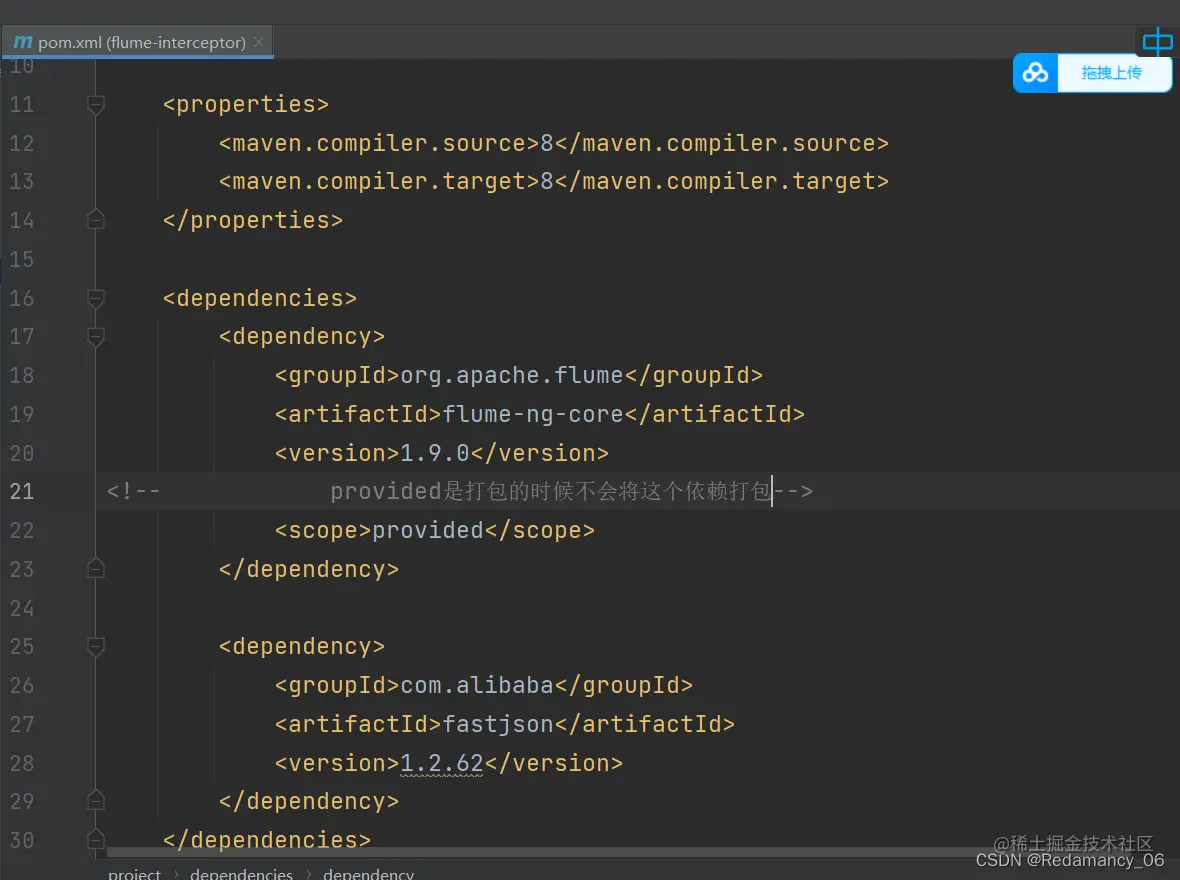The image size is (1180, 880).
Task: Click the <dependencies> opening tag
Action: [260, 299]
